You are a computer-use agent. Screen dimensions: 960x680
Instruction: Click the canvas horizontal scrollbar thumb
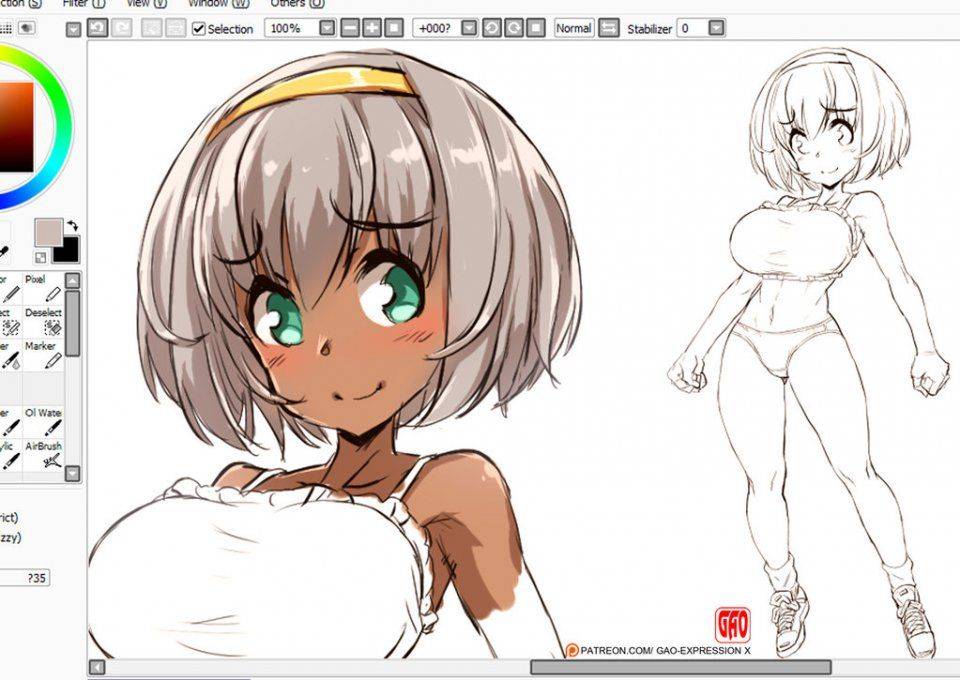681,667
